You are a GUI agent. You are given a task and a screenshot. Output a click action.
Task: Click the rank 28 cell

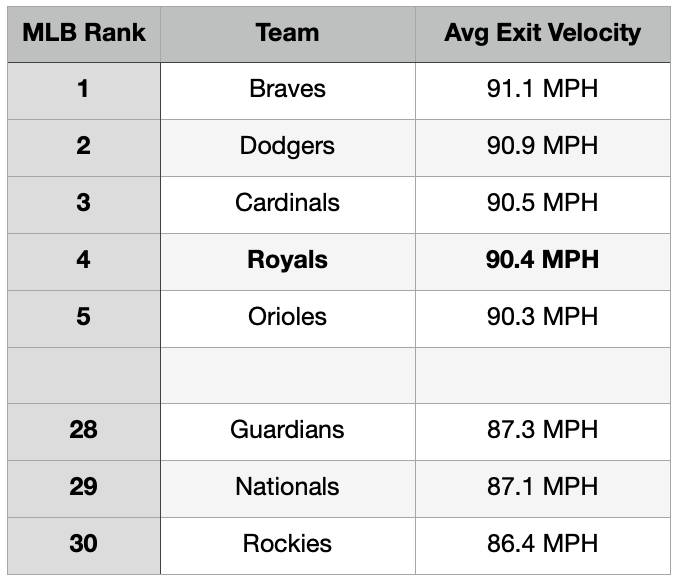pyautogui.click(x=83, y=430)
